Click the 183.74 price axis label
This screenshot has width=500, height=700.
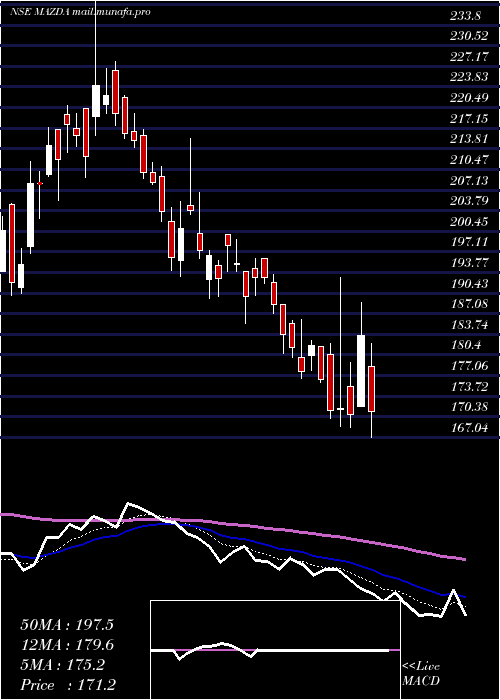(469, 325)
